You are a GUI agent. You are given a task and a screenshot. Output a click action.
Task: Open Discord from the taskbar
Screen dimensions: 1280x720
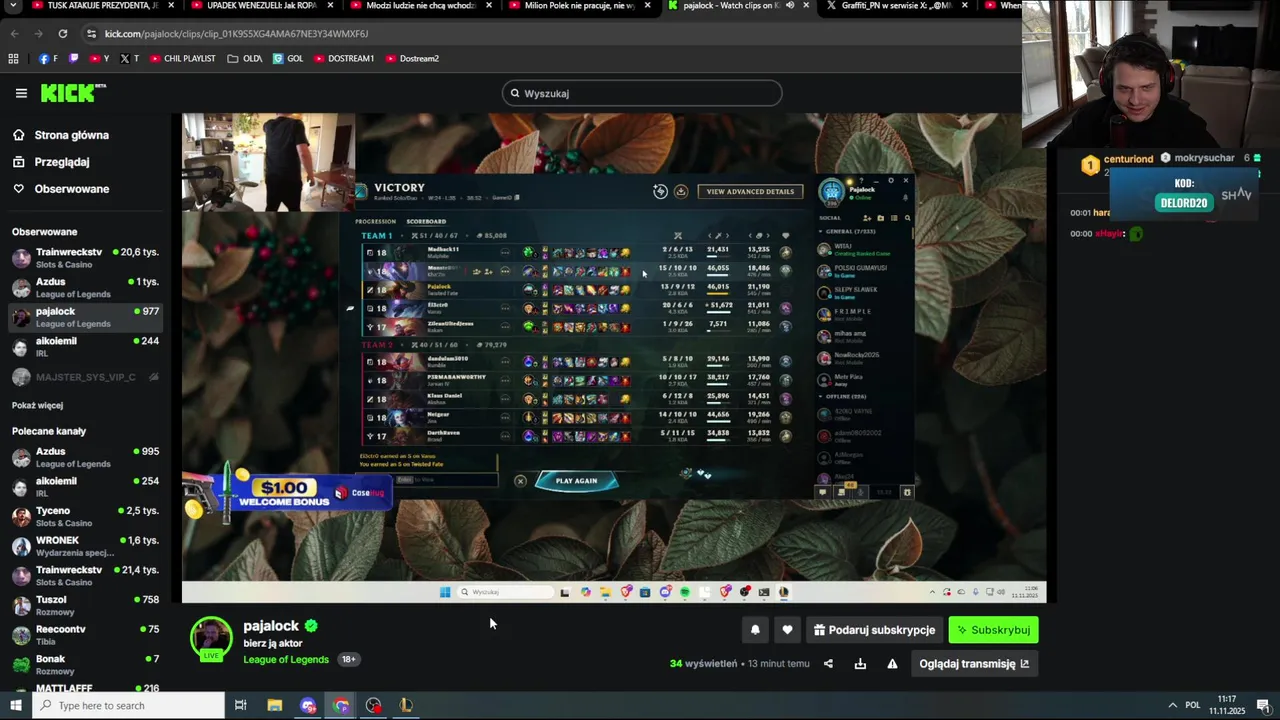tap(308, 705)
